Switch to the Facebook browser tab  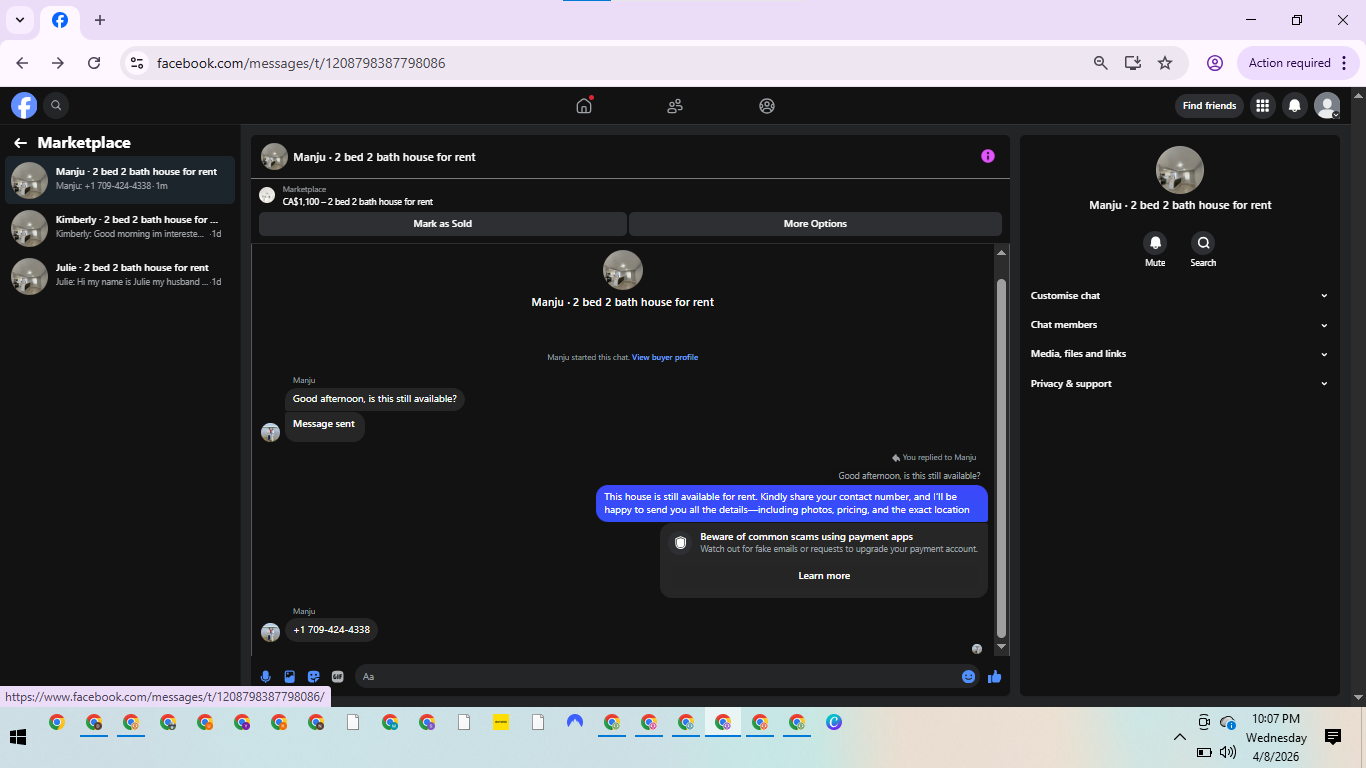coord(60,20)
